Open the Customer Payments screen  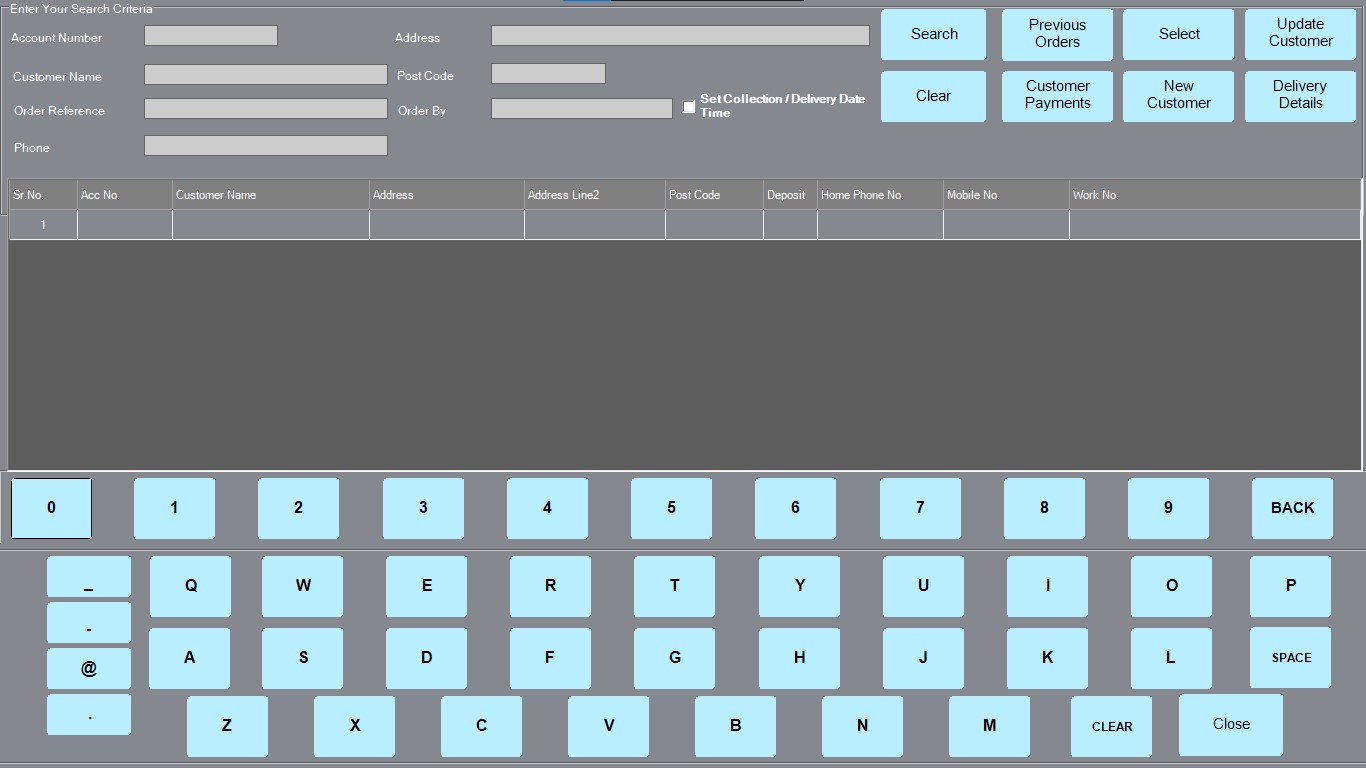click(1057, 95)
